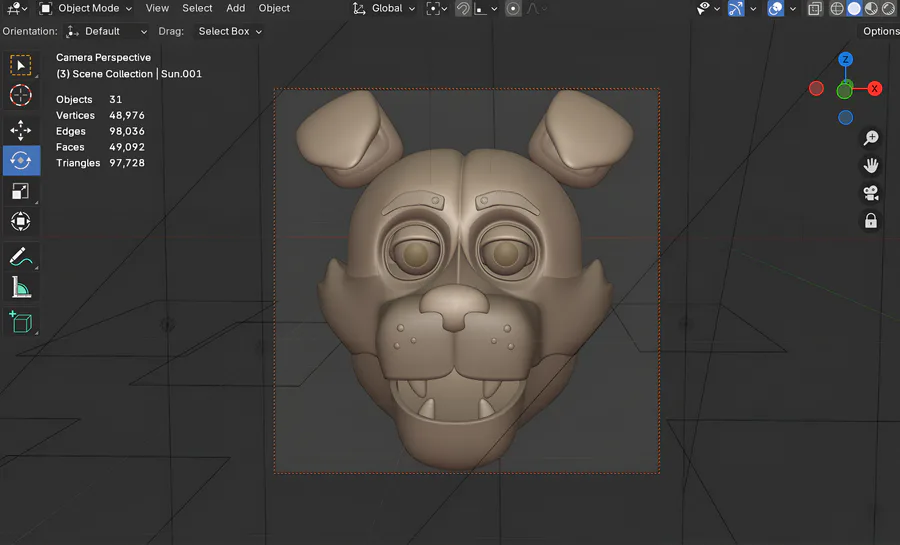Toggle proportional editing
Screen dimensions: 900x545
coord(513,8)
